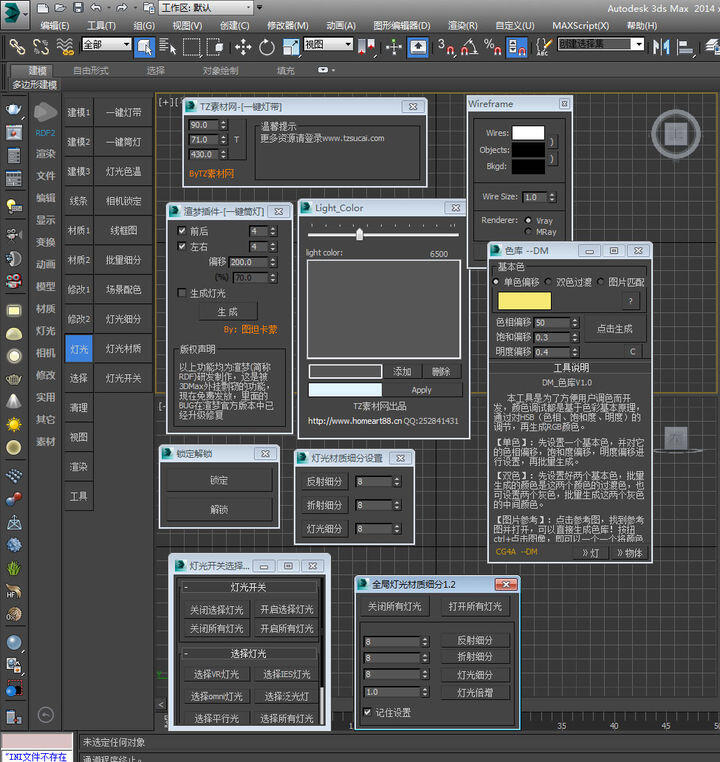This screenshot has height=762, width=720.
Task: Click the 关闭所有灯光 button in 全局灯光材质细分
Action: point(394,607)
